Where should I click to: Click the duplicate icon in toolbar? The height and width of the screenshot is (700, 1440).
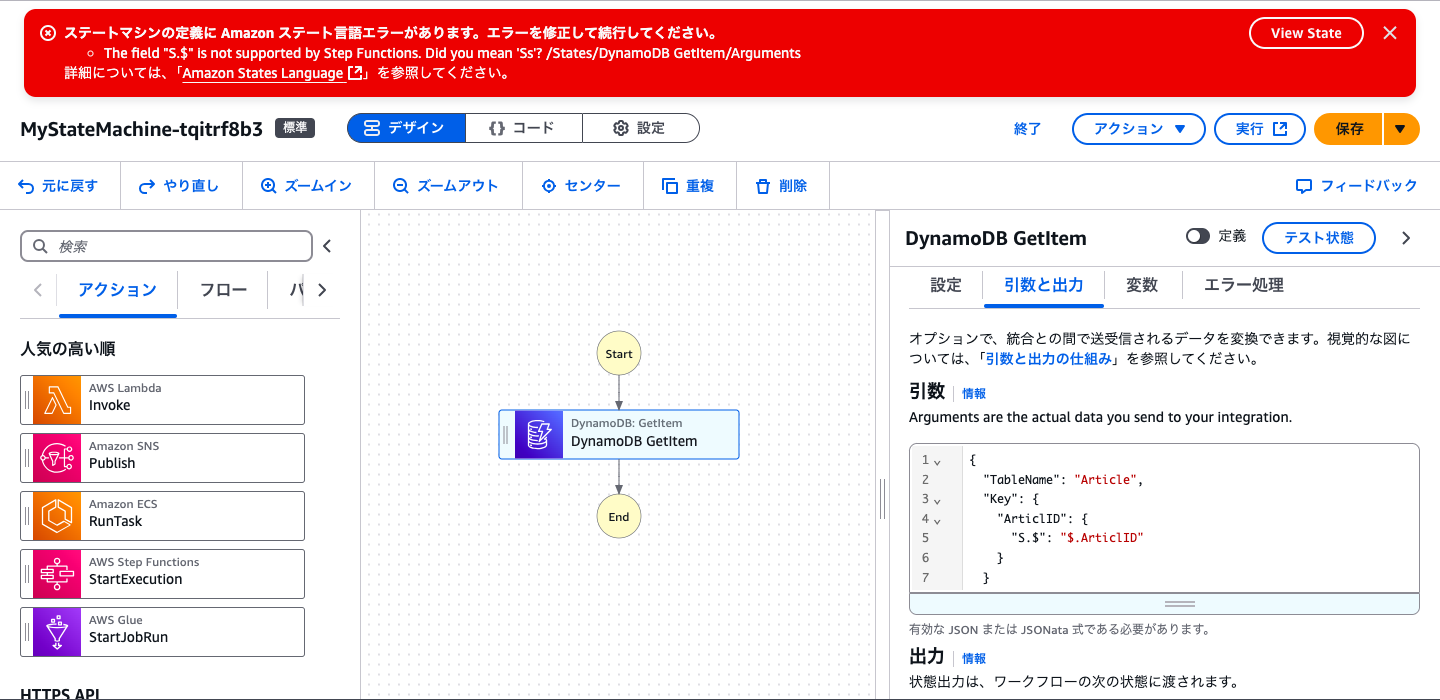point(670,186)
